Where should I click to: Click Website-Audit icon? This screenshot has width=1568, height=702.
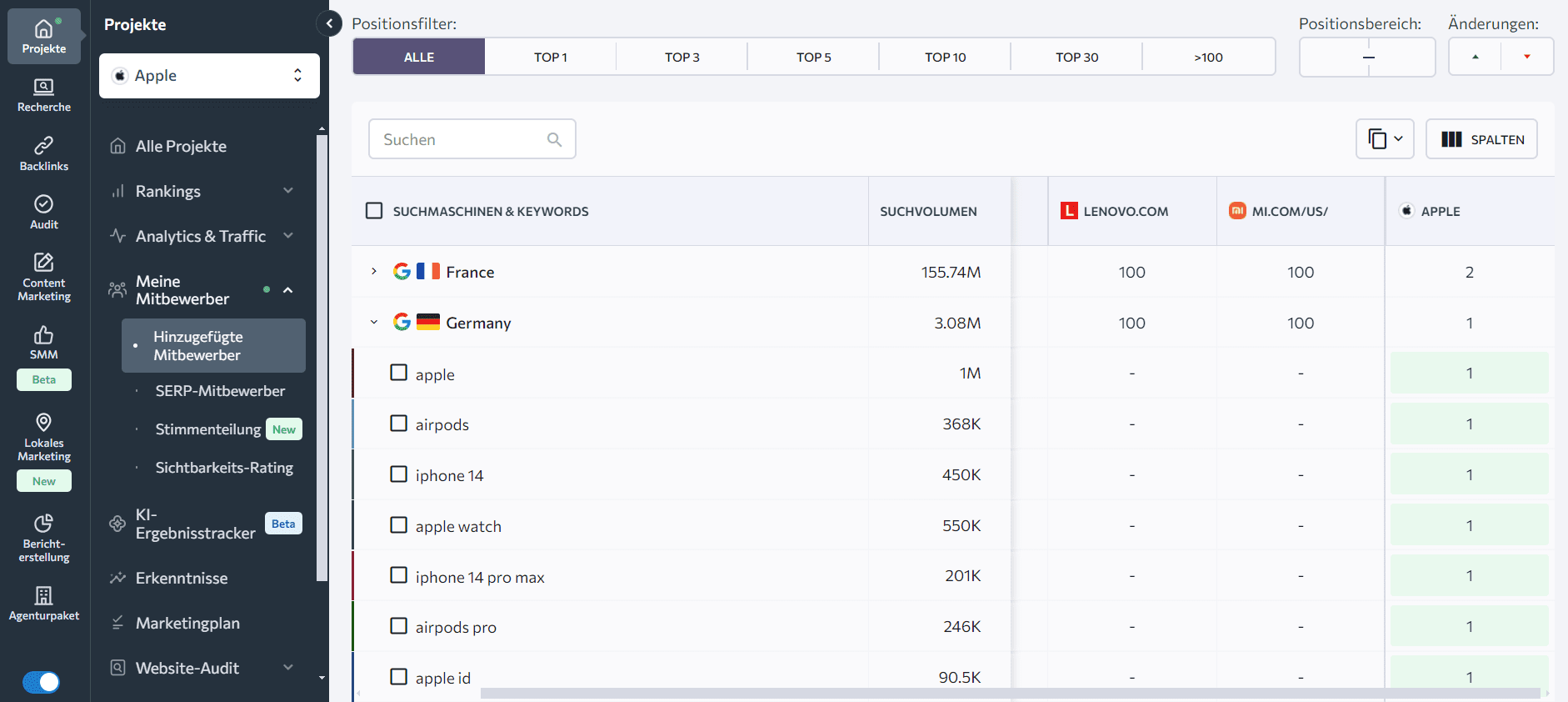click(x=118, y=668)
